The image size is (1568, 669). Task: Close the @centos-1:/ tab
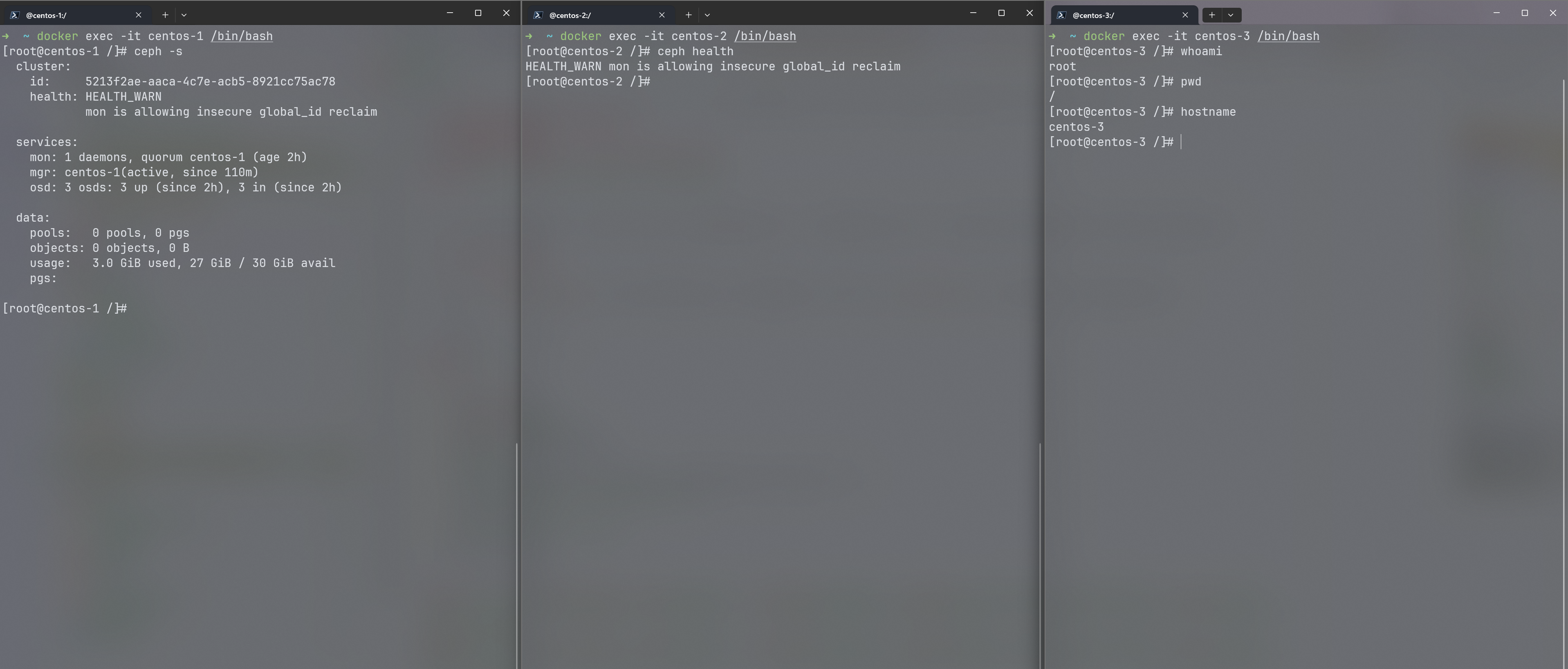point(138,15)
